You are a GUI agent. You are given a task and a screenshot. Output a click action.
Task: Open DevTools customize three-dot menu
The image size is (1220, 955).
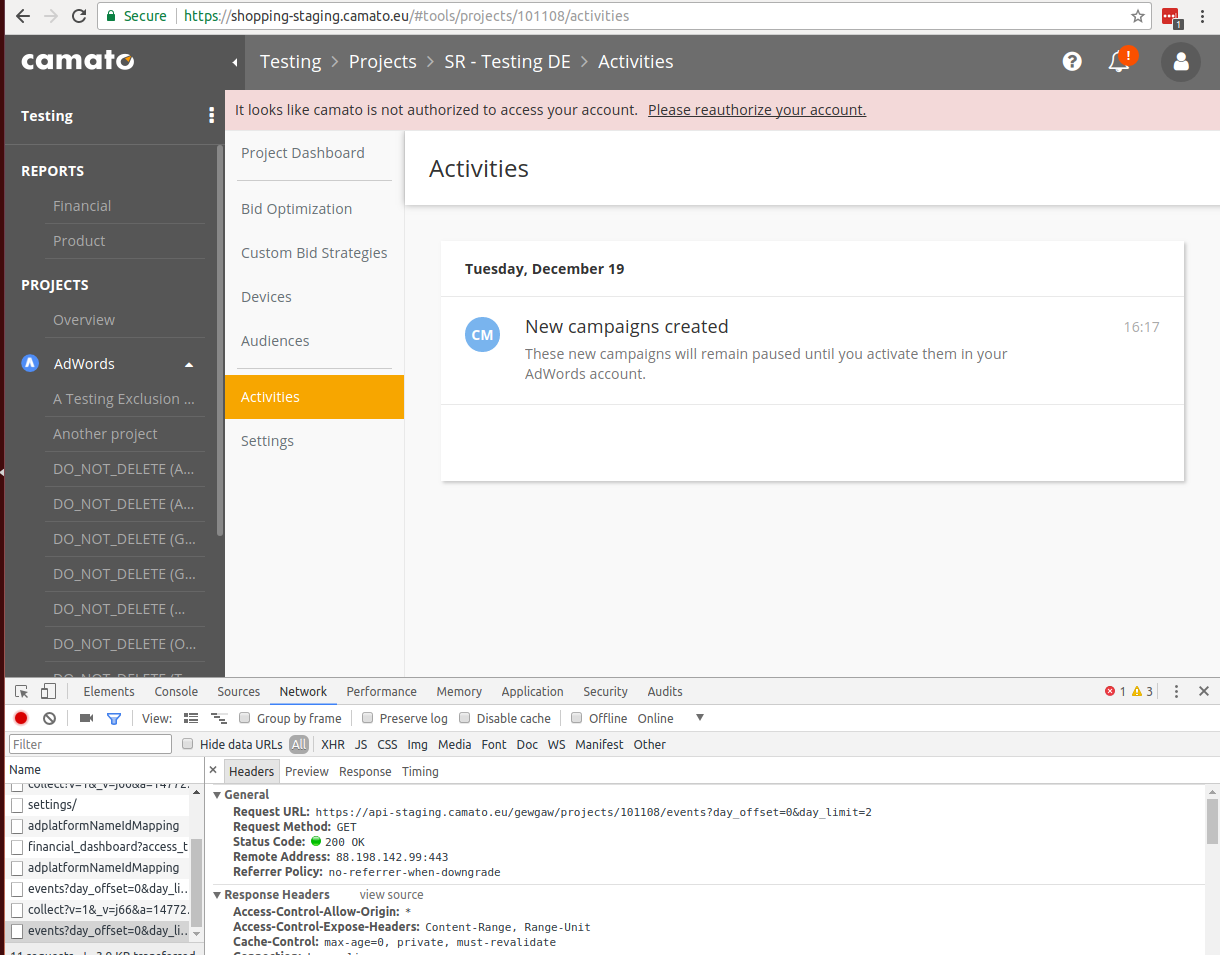point(1177,691)
